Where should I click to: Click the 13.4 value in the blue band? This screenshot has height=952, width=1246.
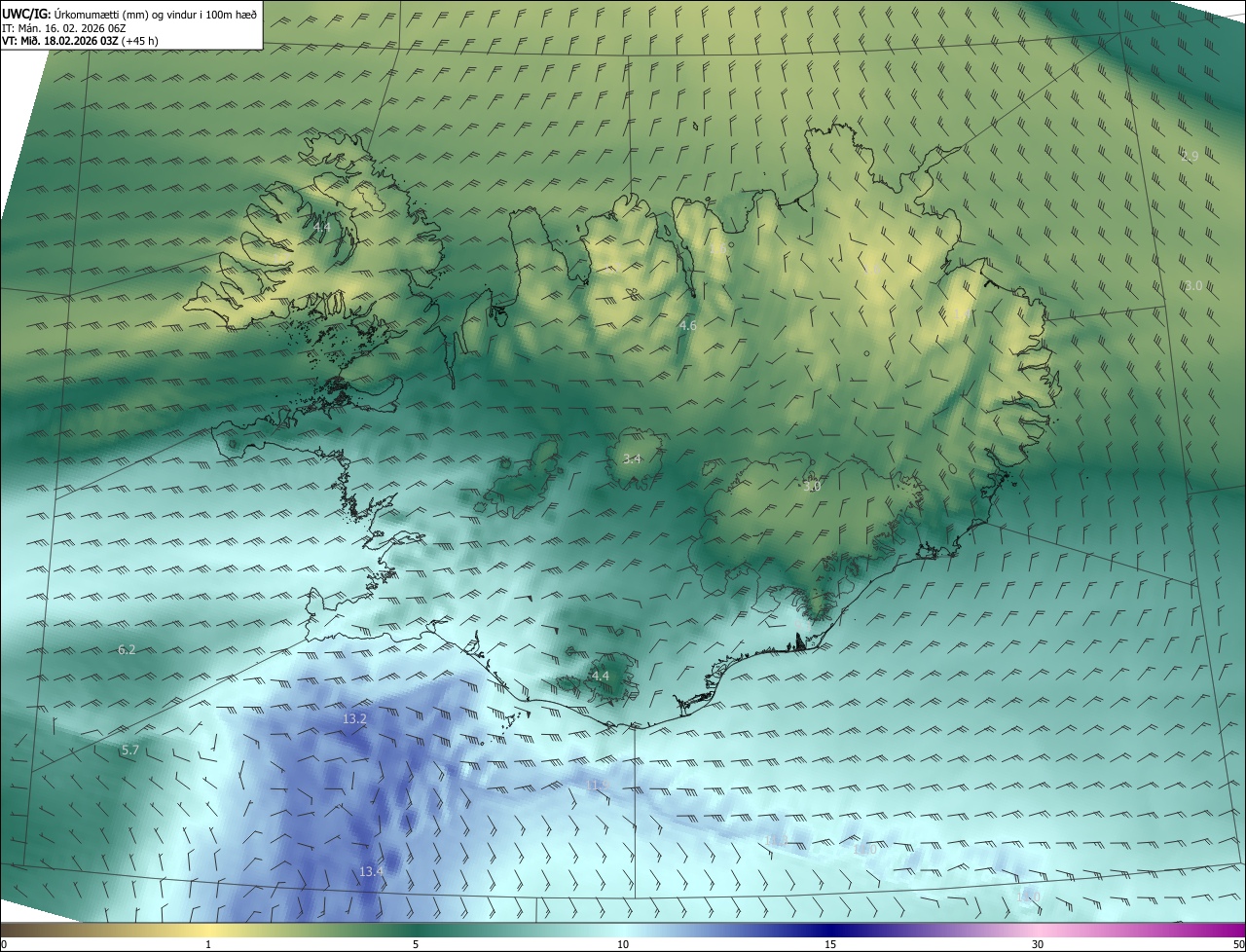tap(371, 872)
